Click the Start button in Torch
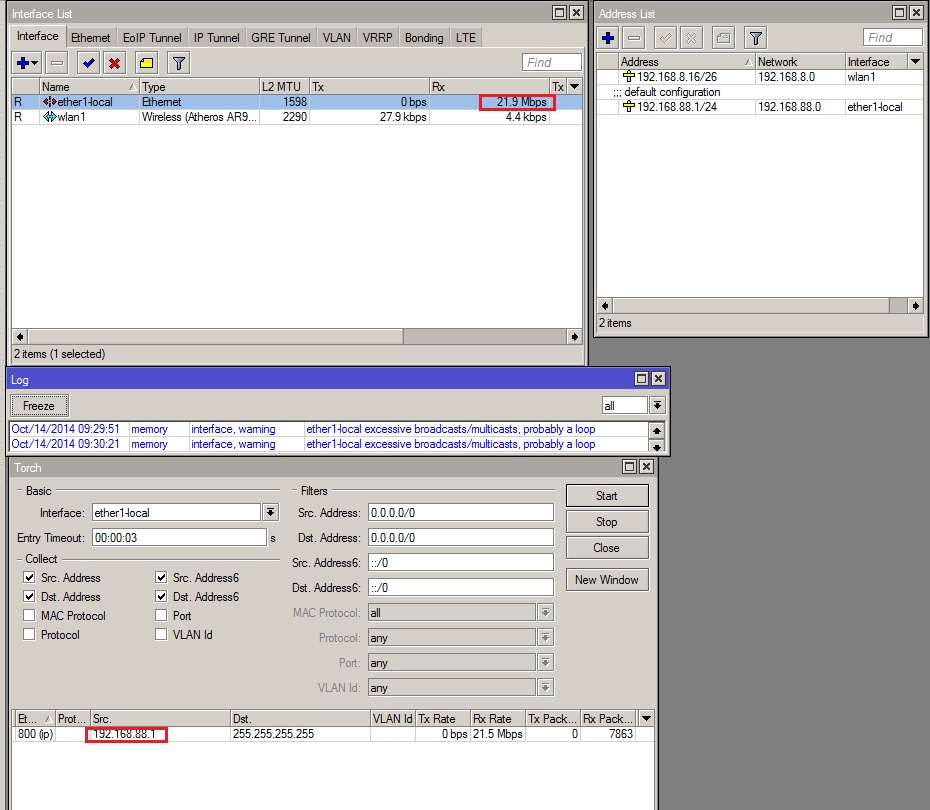Image resolution: width=930 pixels, height=810 pixels. pyautogui.click(x=607, y=496)
